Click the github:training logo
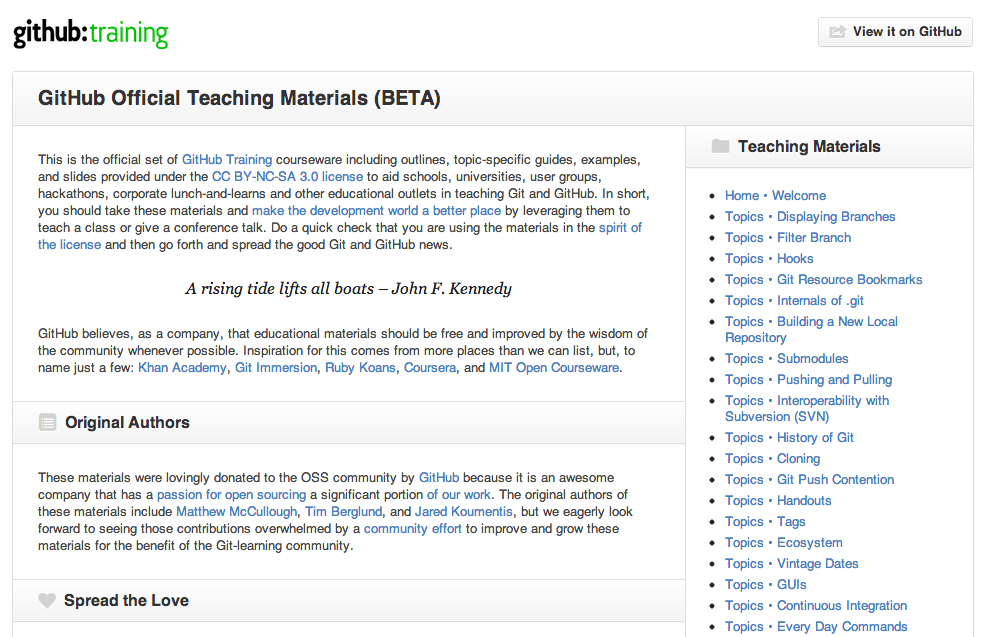 (x=91, y=33)
